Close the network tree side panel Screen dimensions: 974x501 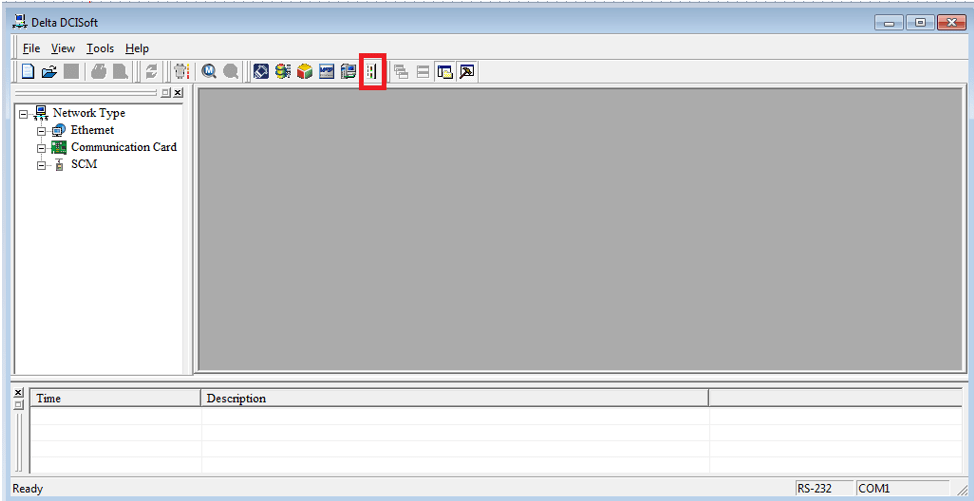pos(178,93)
